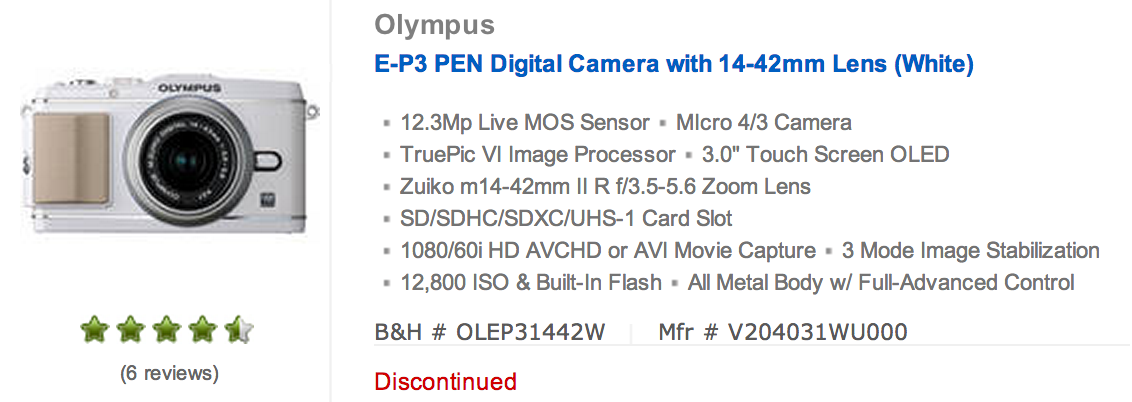
Task: Click the red Discontinued status text
Action: (445, 381)
